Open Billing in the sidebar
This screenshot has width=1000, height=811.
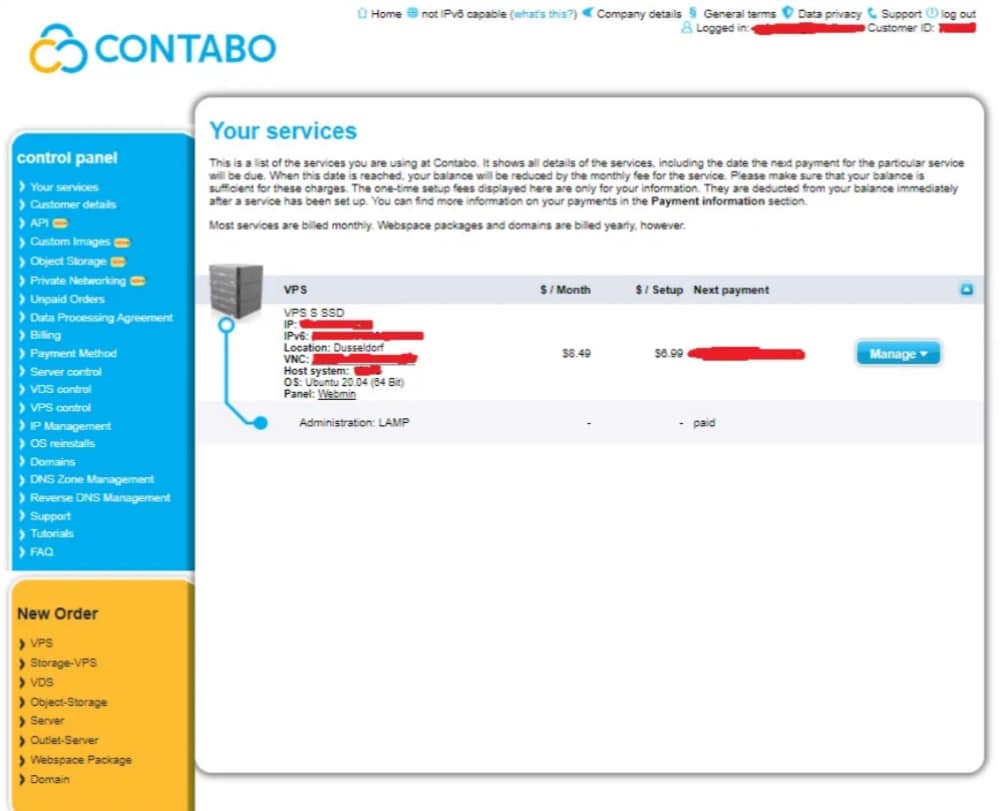point(45,336)
